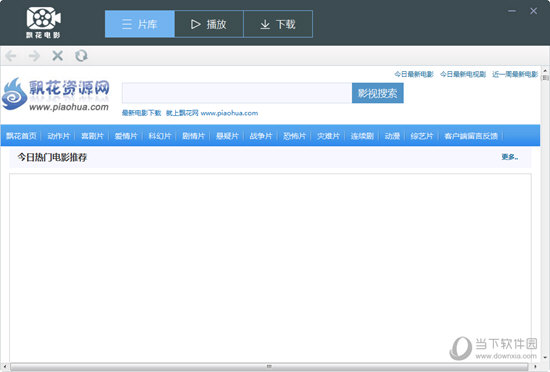Click the 飘花资源网 flame logo
Screen dimensions: 550x372
(x=56, y=94)
